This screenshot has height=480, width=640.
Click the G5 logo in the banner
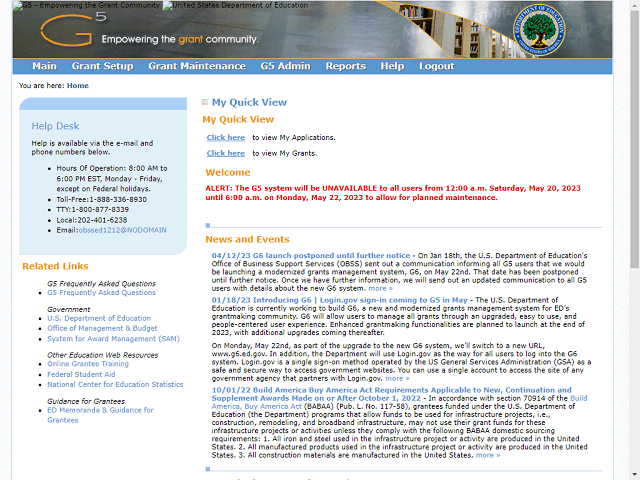(x=73, y=29)
